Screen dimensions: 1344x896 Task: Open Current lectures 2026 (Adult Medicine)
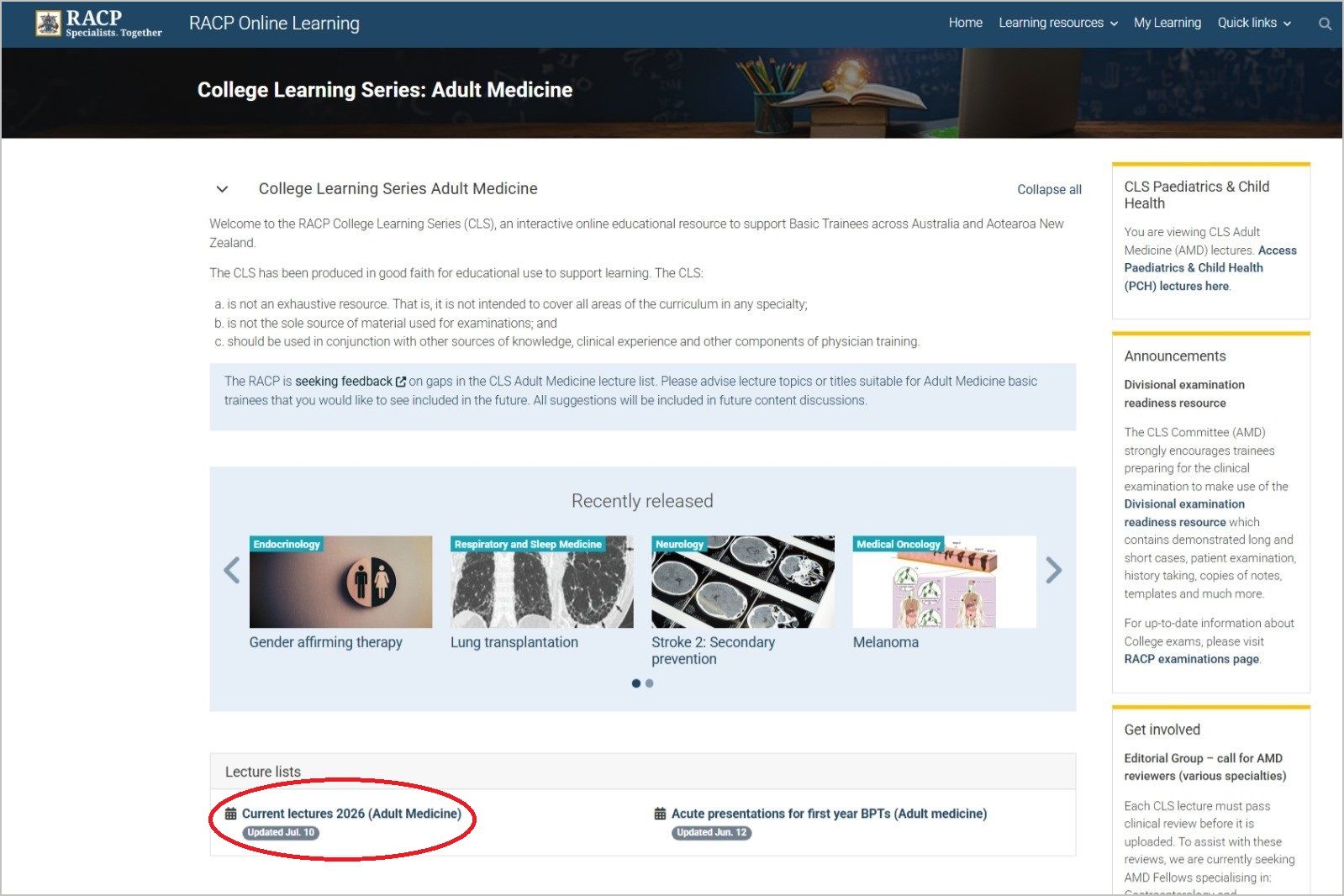351,814
